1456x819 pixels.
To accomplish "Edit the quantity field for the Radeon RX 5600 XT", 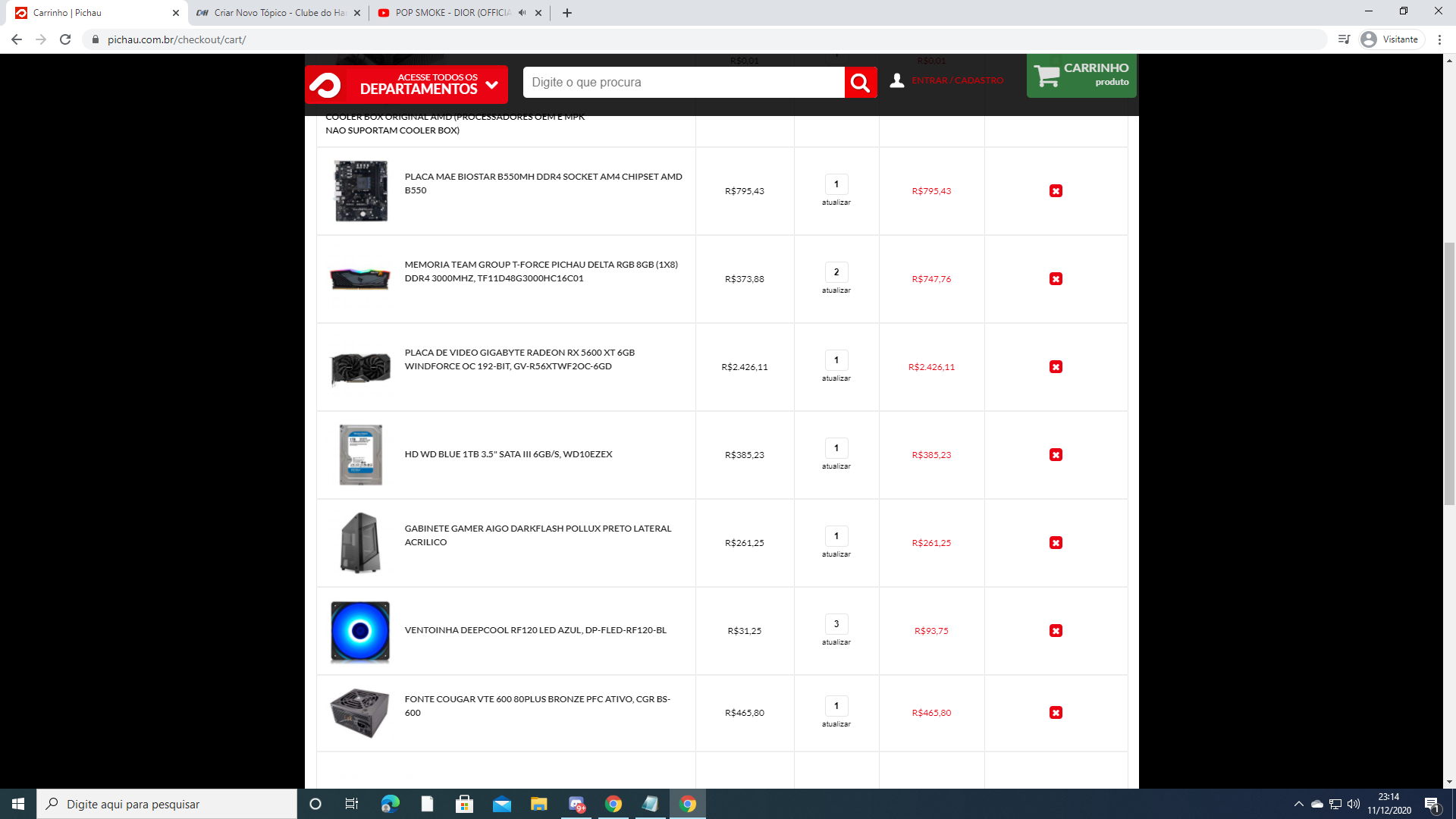I will 836,360.
